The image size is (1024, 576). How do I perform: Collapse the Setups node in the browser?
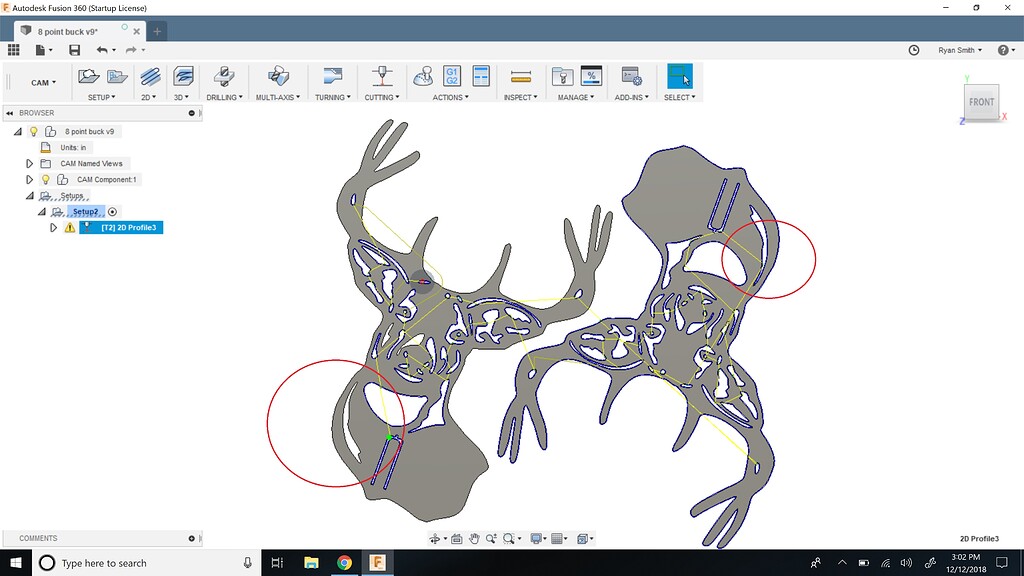[x=29, y=196]
